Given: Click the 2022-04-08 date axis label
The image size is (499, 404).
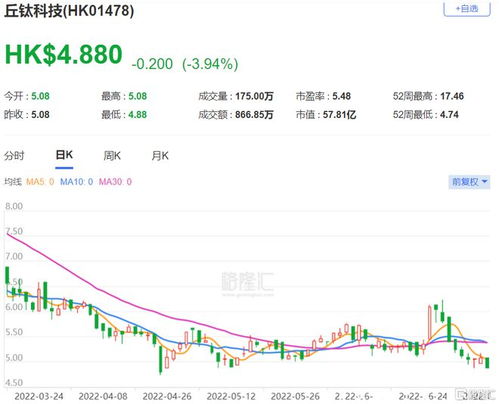Looking at the screenshot, I should coord(103,396).
